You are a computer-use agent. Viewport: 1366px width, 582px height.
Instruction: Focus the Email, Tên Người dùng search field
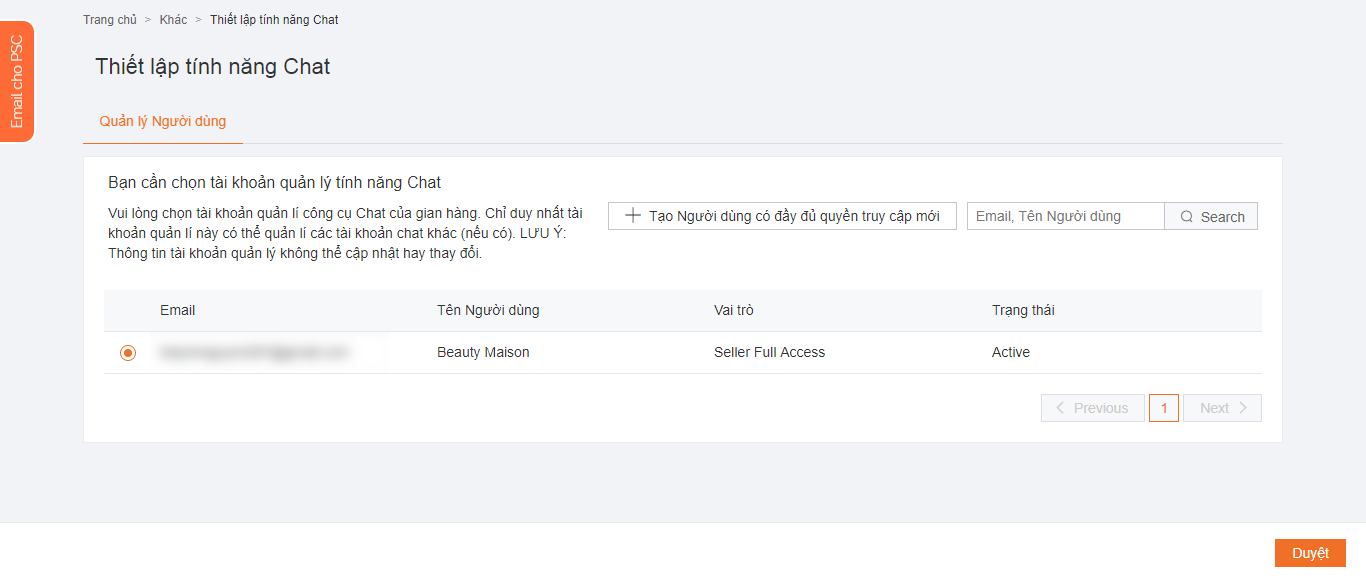click(1065, 216)
